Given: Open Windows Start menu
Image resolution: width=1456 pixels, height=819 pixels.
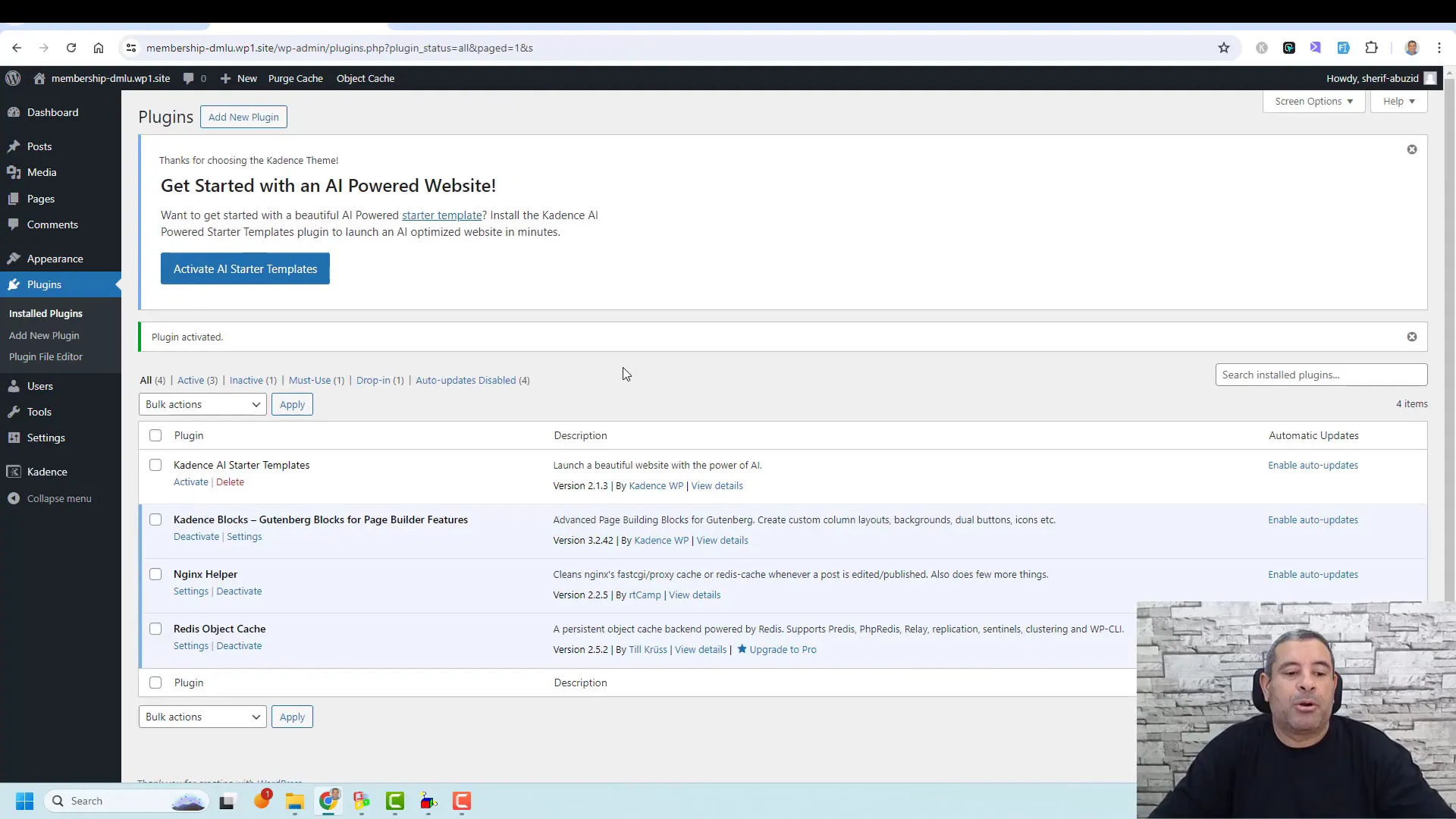Looking at the screenshot, I should (x=24, y=801).
